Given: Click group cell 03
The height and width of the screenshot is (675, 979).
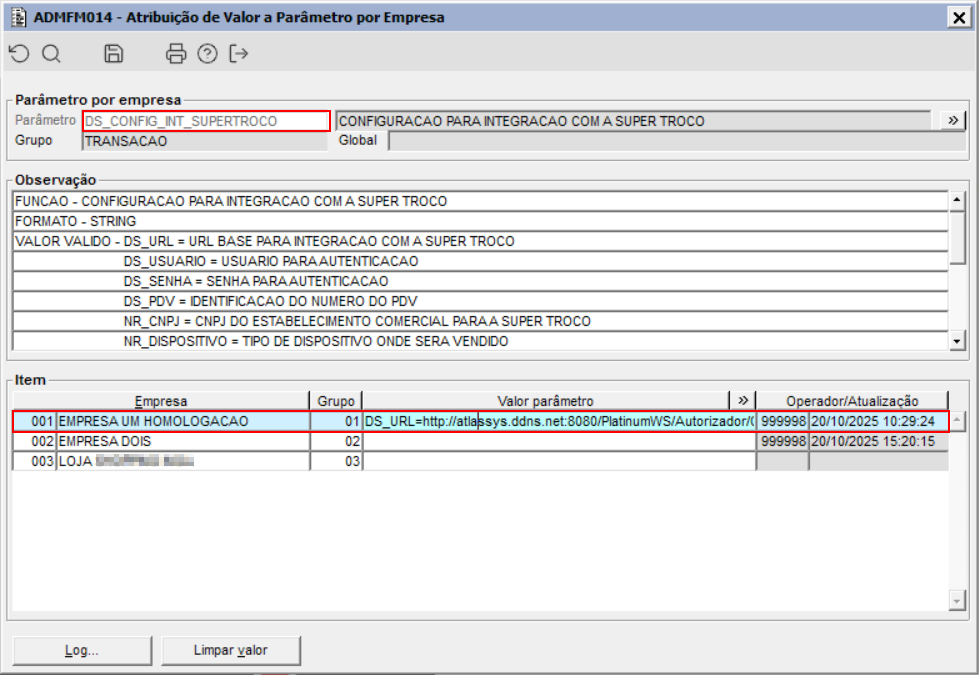Looking at the screenshot, I should point(336,461).
